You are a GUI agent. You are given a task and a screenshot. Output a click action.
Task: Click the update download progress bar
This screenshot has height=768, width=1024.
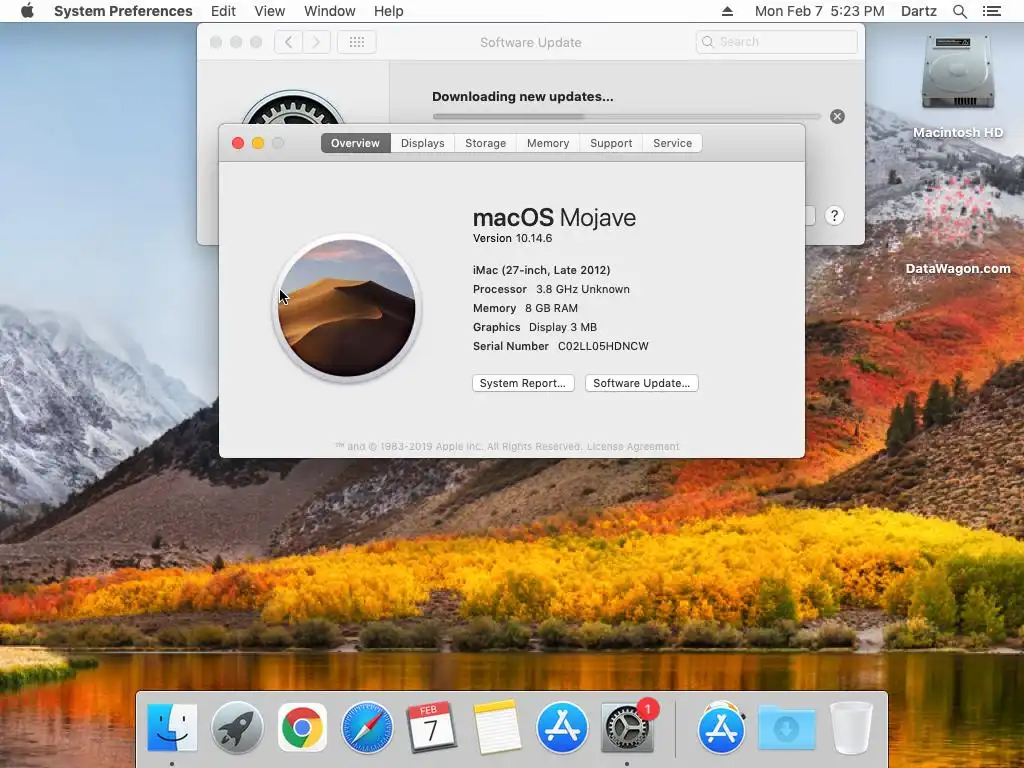(626, 116)
